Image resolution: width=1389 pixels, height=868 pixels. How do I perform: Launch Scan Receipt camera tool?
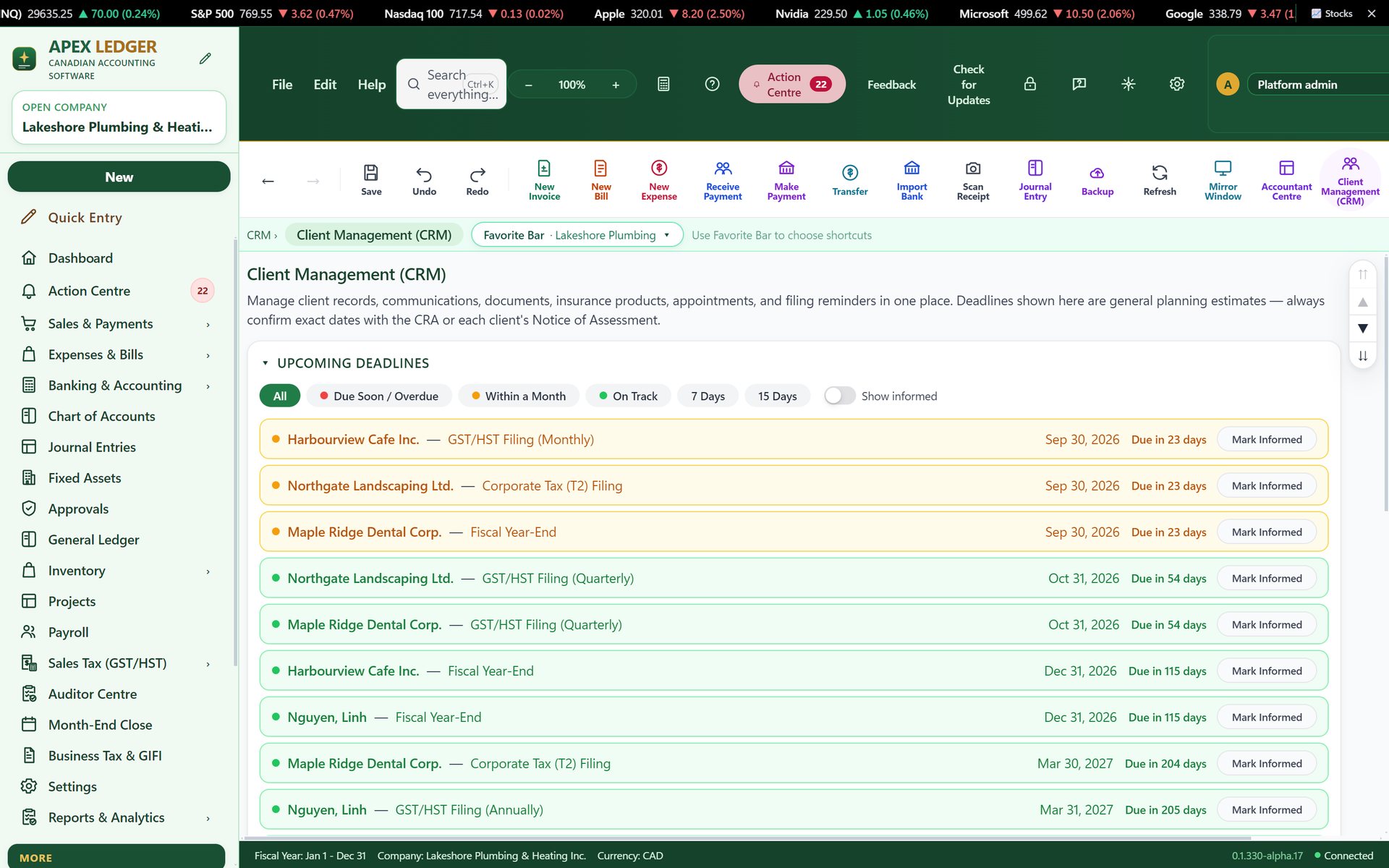(973, 180)
